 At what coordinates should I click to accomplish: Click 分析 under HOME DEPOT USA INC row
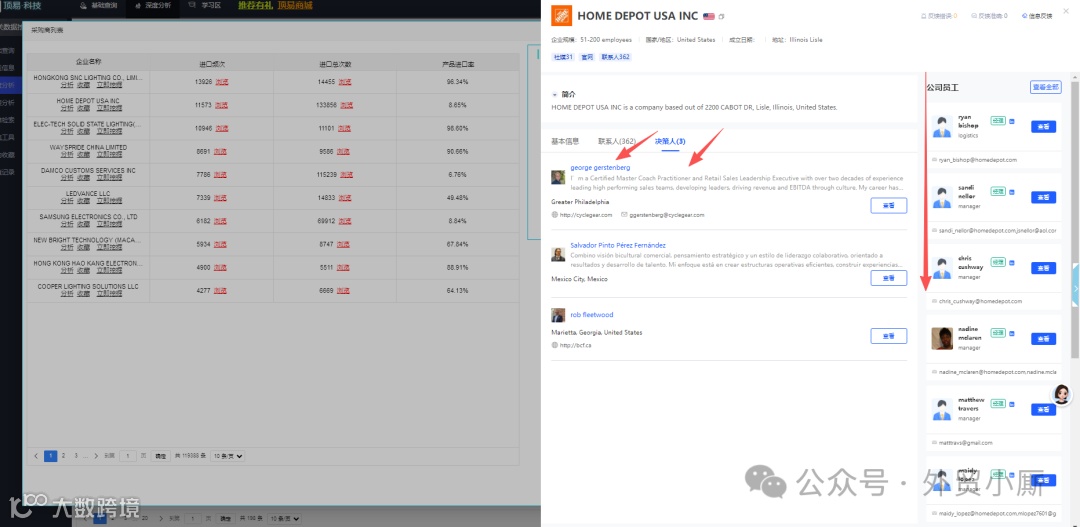66,108
